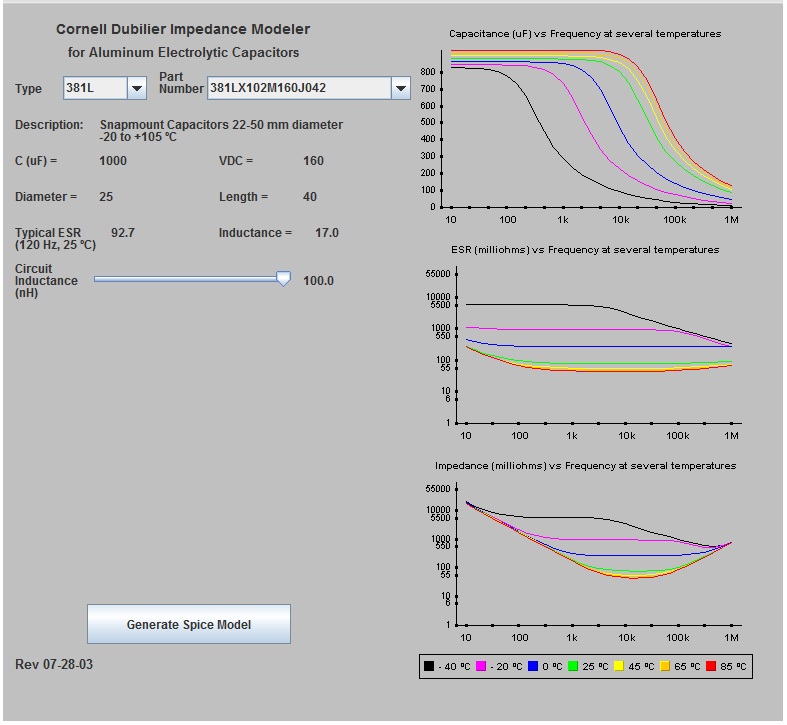Click the magenta -20 °C legend swatch
This screenshot has height=725, width=787.
click(481, 666)
